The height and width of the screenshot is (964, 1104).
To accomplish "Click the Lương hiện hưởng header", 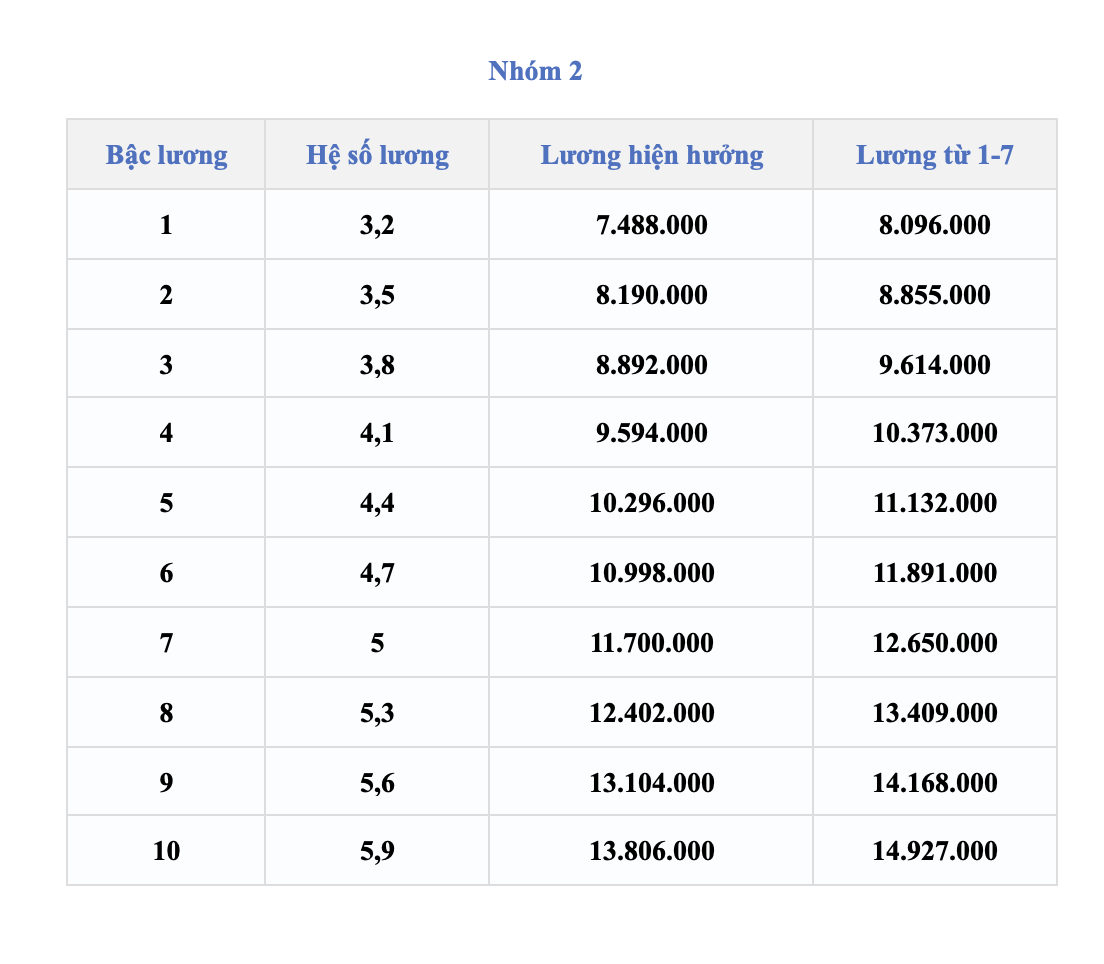I will coord(651,155).
